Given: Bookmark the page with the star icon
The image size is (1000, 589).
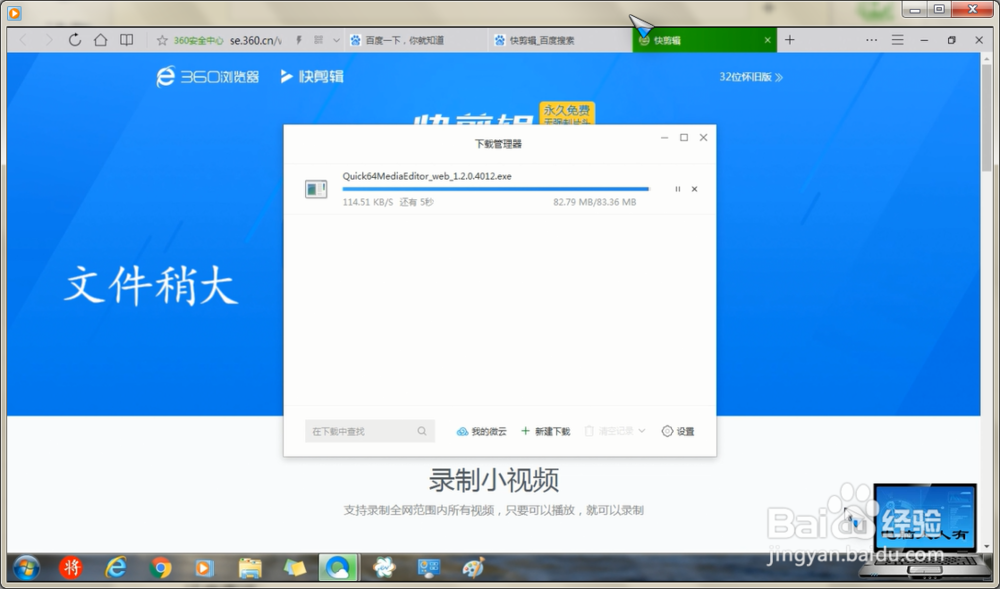Looking at the screenshot, I should pos(162,40).
